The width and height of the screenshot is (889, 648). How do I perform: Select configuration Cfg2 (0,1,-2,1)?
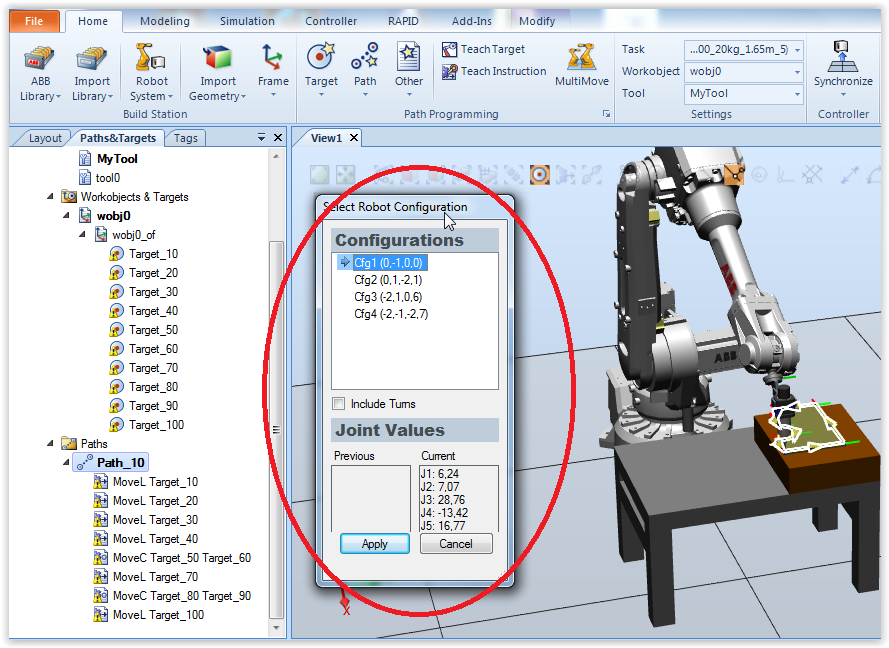[388, 279]
